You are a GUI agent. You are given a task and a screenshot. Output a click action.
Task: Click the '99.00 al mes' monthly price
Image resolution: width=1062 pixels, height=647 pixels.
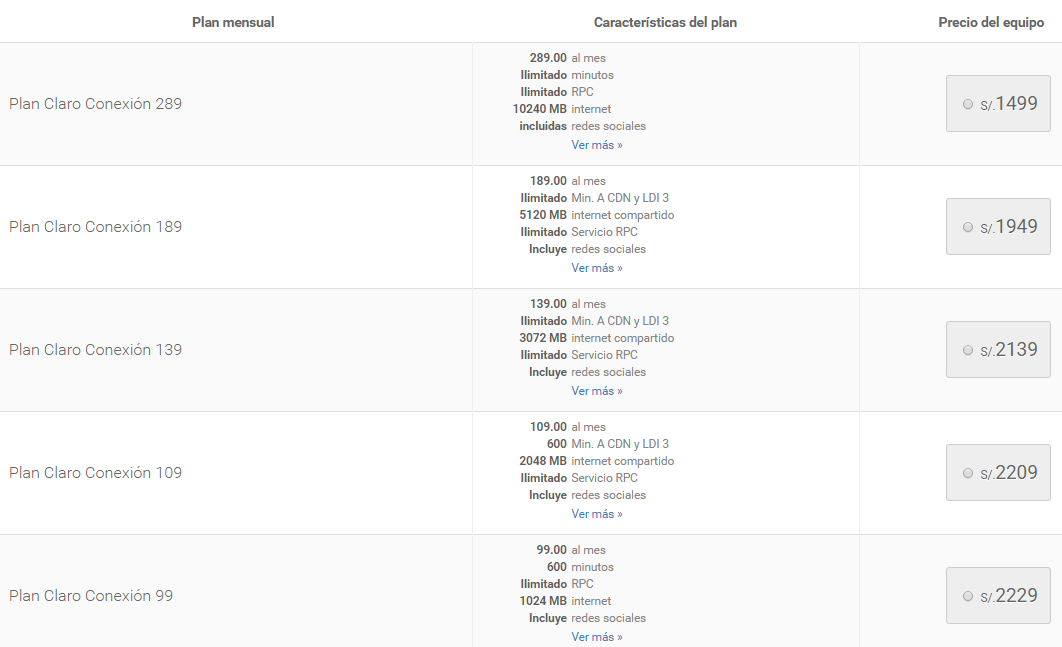click(571, 550)
